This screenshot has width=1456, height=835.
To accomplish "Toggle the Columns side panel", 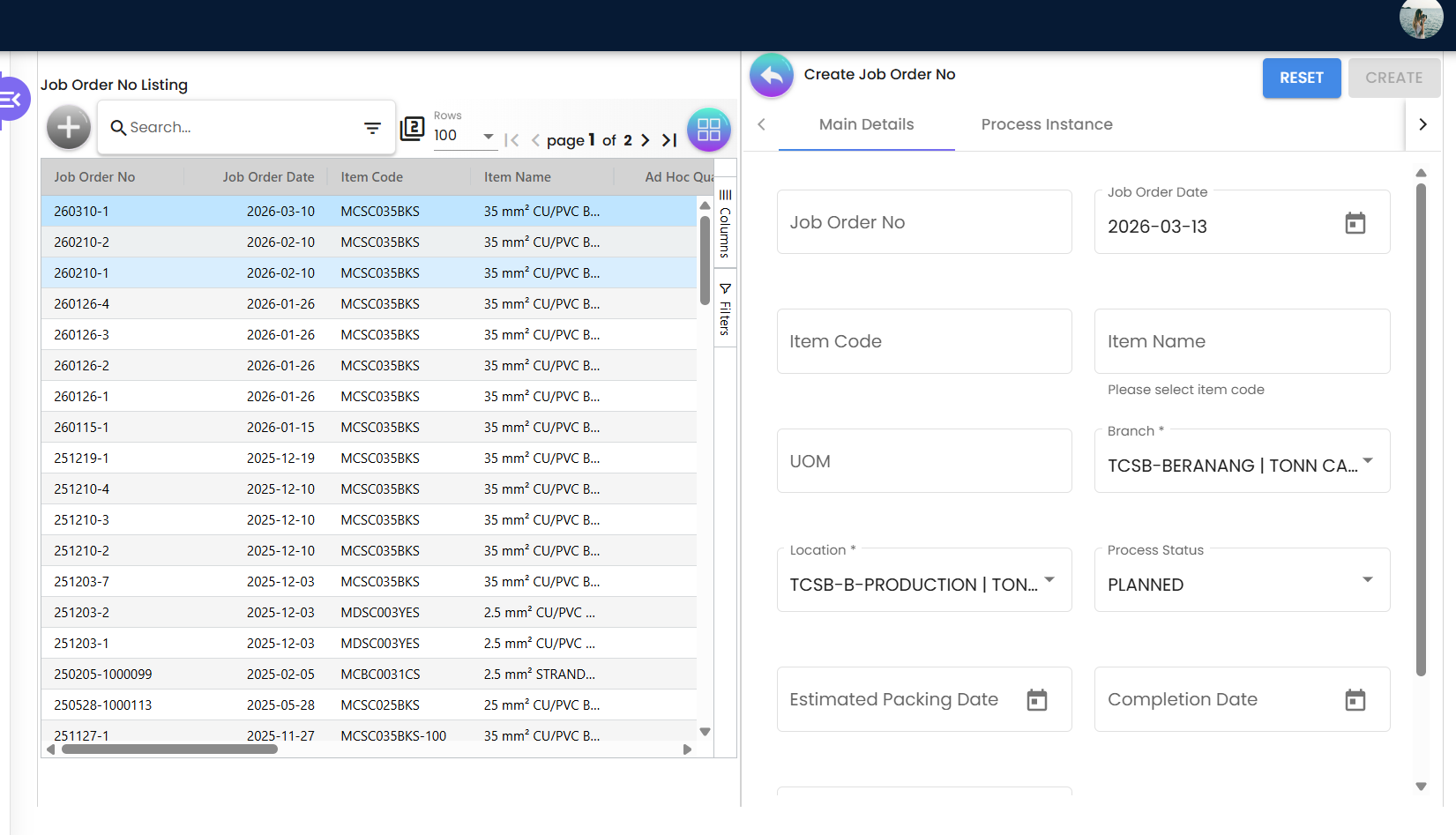I will (725, 224).
